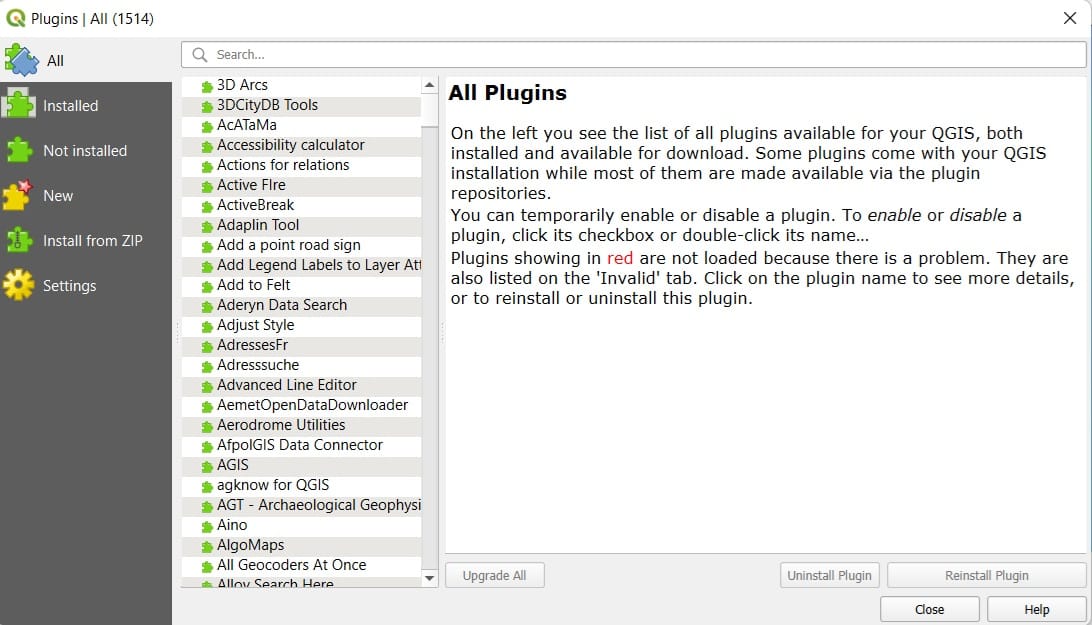The image size is (1092, 625).
Task: Open Help for the Plugins dialog
Action: tap(1037, 610)
